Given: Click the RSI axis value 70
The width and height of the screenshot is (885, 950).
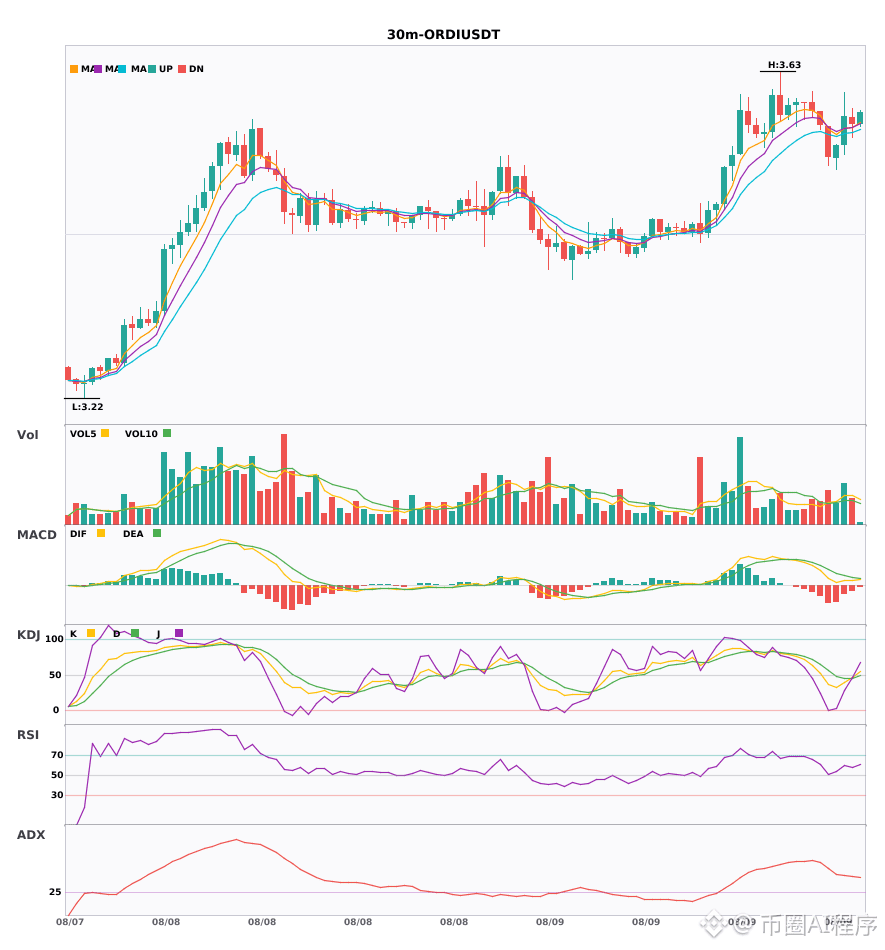Looking at the screenshot, I should [x=58, y=755].
